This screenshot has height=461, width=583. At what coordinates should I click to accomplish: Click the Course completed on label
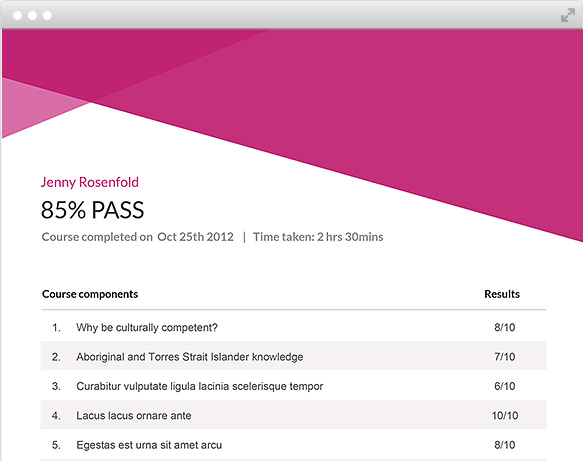[97, 237]
